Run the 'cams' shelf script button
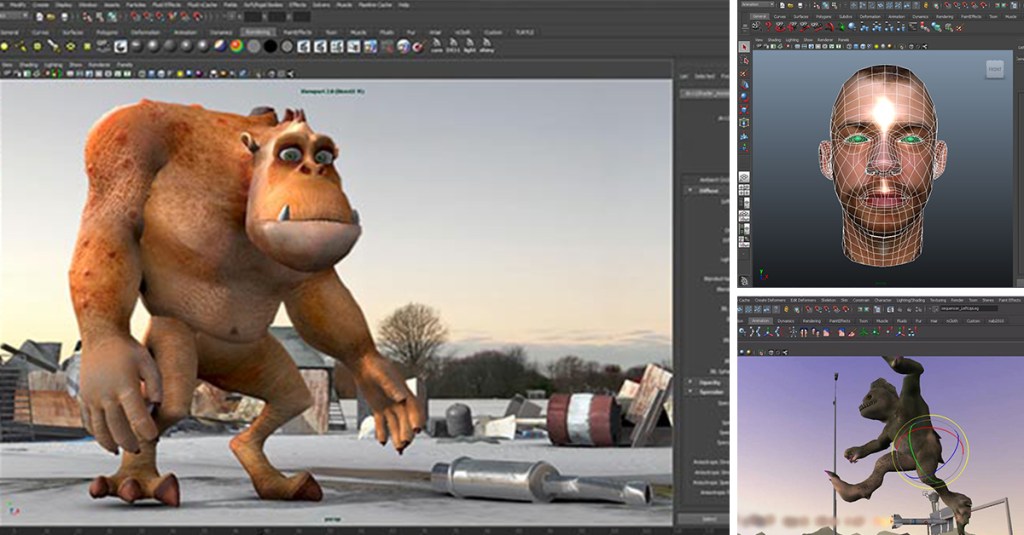The image size is (1024, 535). tap(436, 46)
